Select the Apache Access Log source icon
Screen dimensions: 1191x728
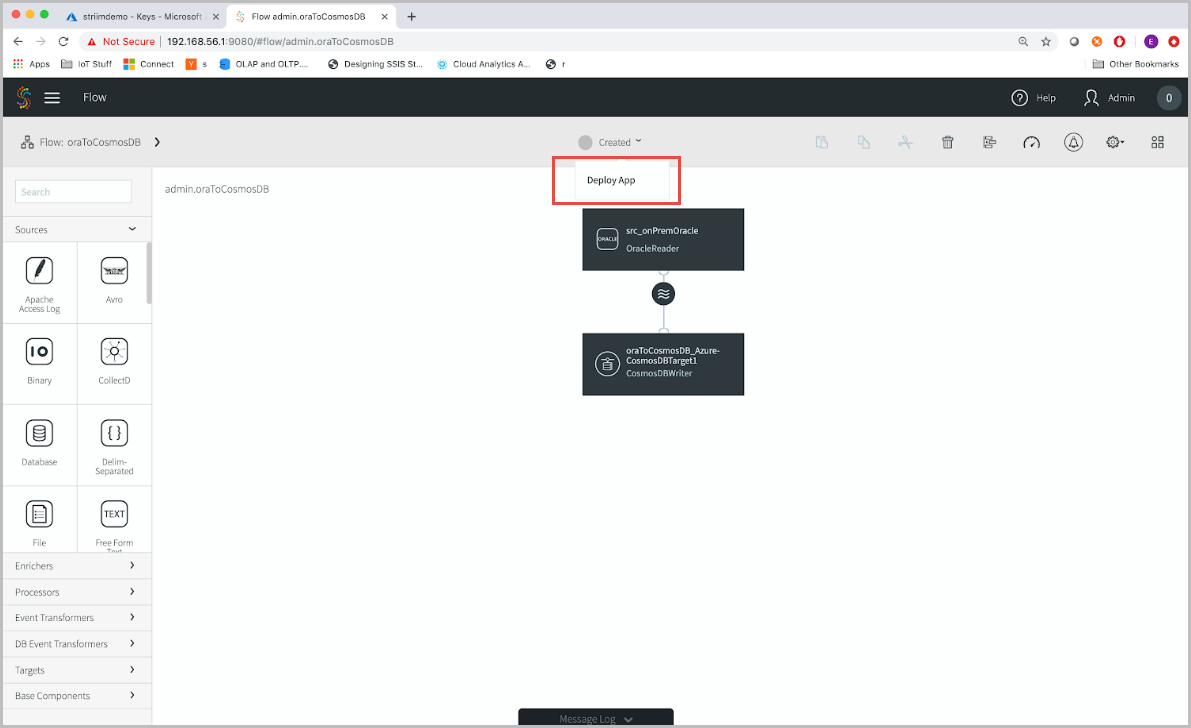point(39,271)
